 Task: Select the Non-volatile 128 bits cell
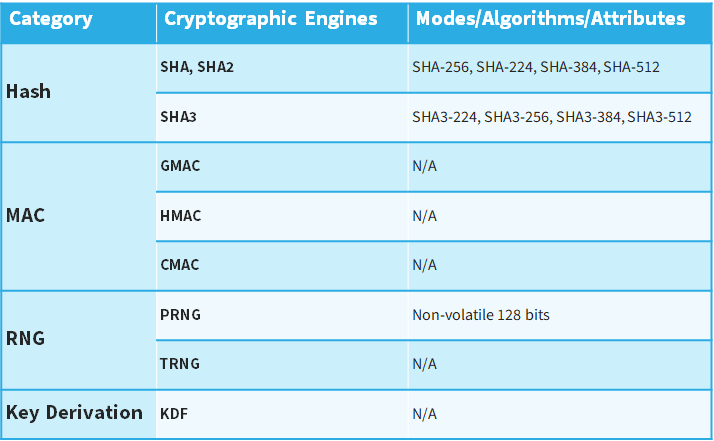(x=481, y=315)
